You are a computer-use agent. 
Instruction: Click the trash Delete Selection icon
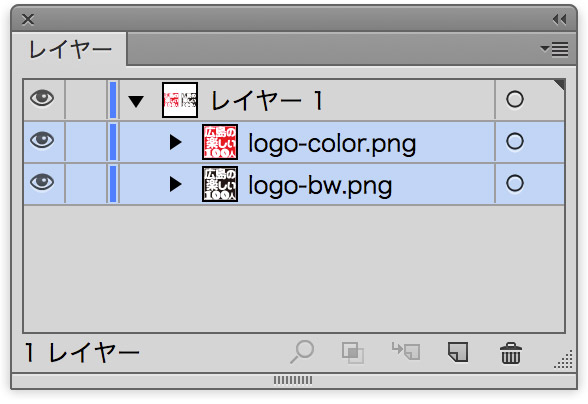511,353
